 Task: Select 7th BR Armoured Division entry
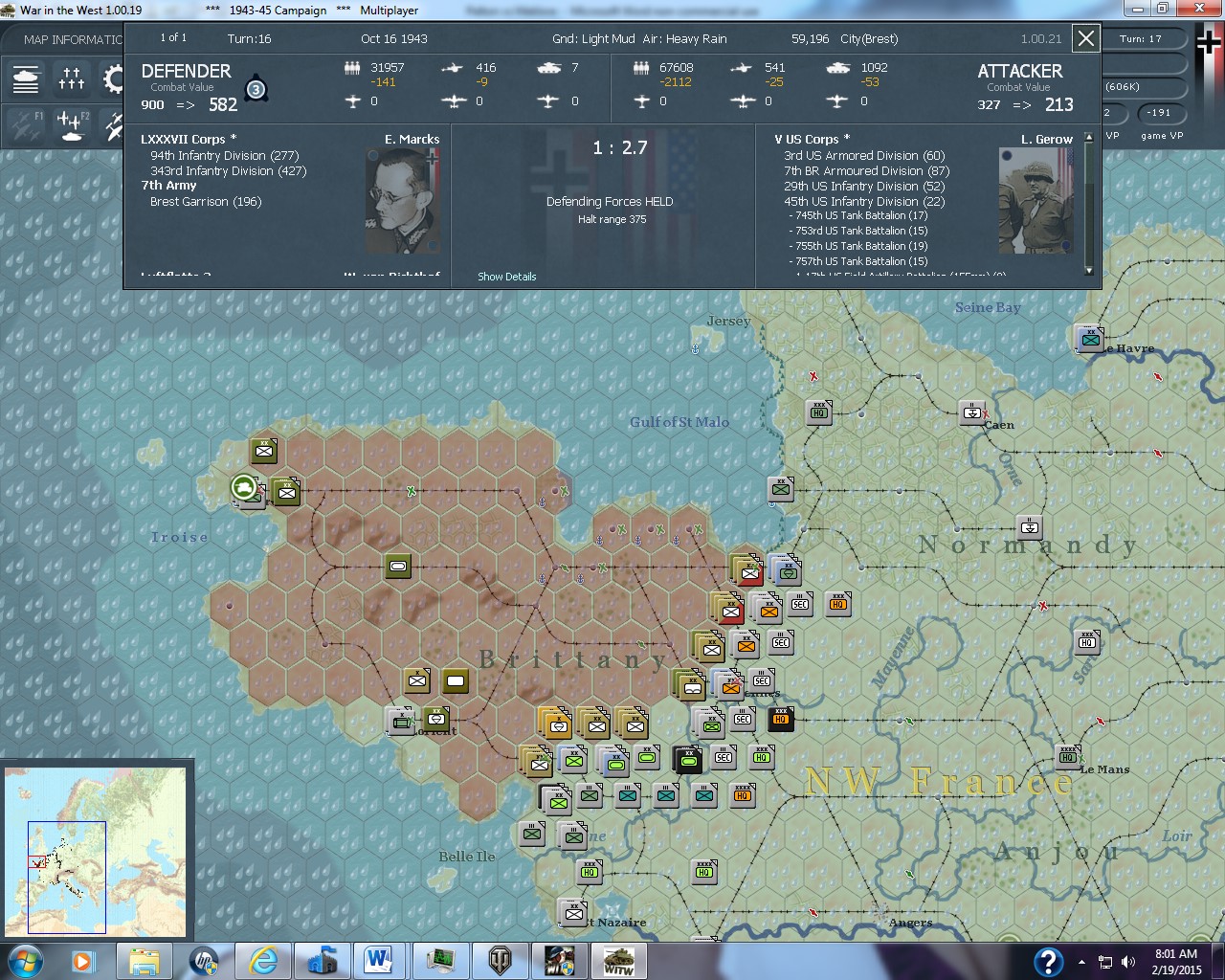[867, 171]
